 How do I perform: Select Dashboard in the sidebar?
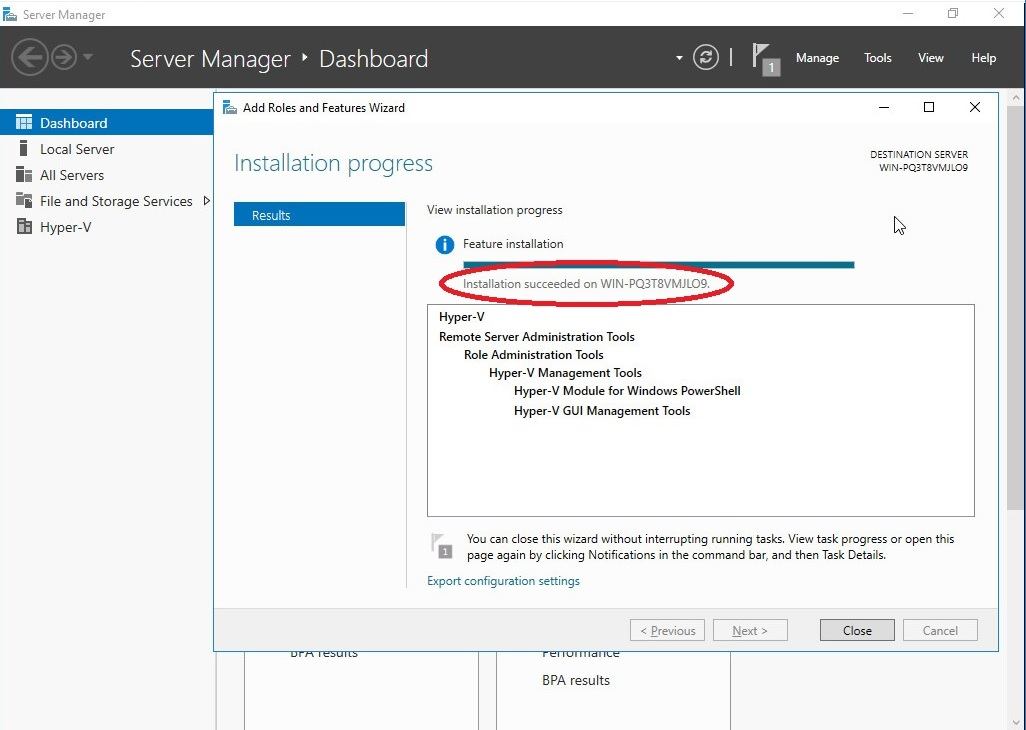[107, 122]
